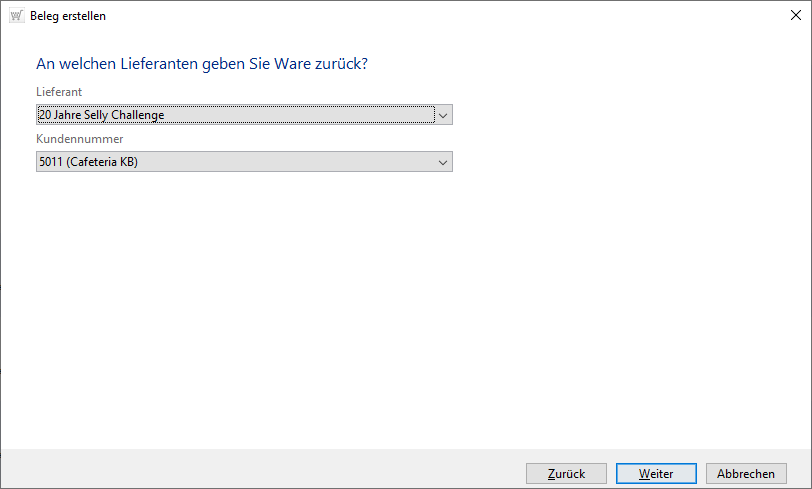Click the blank area right of Kundennummer dropdown
The height and width of the screenshot is (489, 812).
620,162
